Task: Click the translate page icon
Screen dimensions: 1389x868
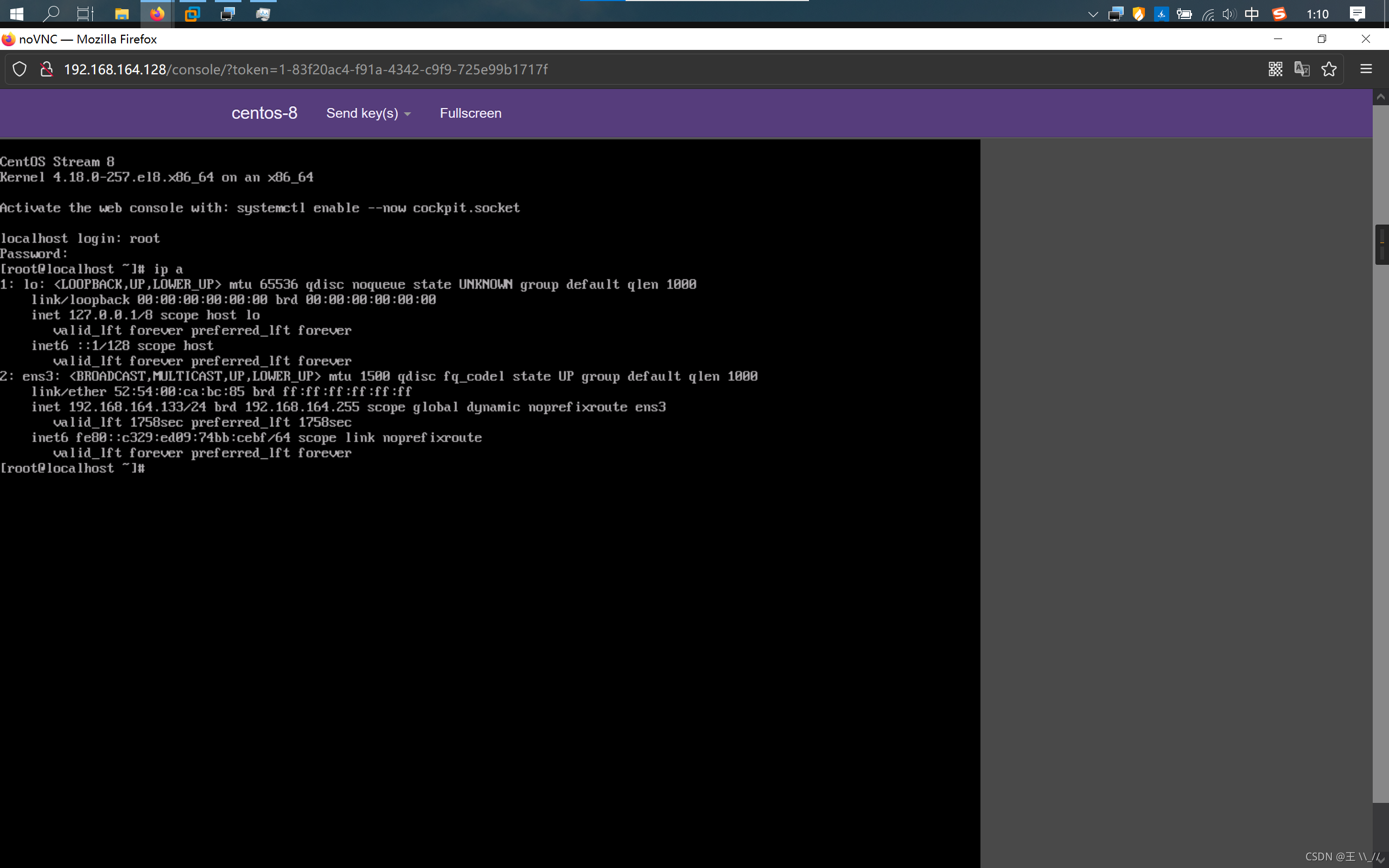Action: click(1302, 69)
